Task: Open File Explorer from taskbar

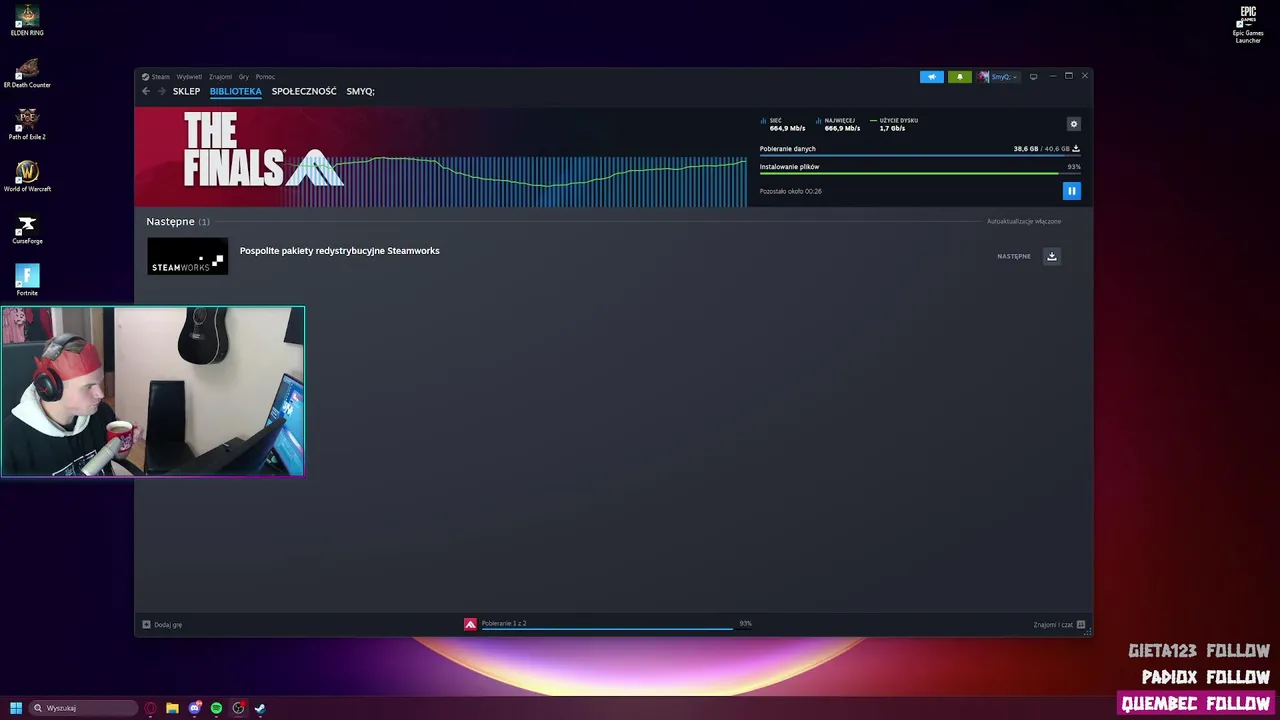Action: pyautogui.click(x=172, y=708)
